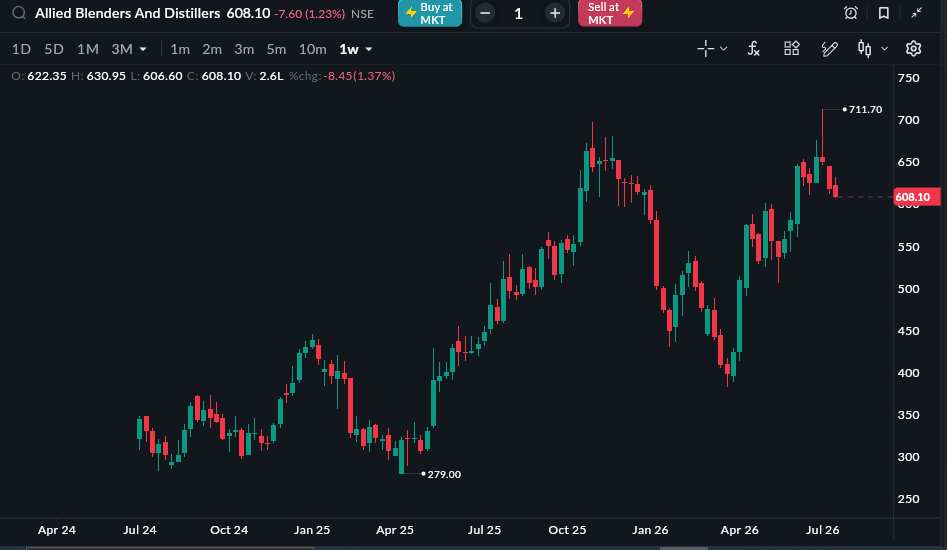
Task: Open the symbol search magnifier icon
Action: pyautogui.click(x=19, y=13)
